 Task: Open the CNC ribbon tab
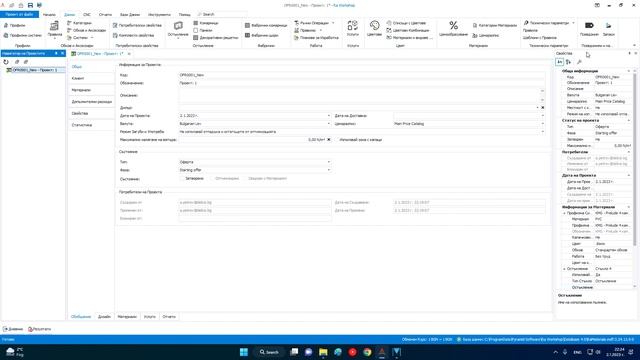point(87,14)
